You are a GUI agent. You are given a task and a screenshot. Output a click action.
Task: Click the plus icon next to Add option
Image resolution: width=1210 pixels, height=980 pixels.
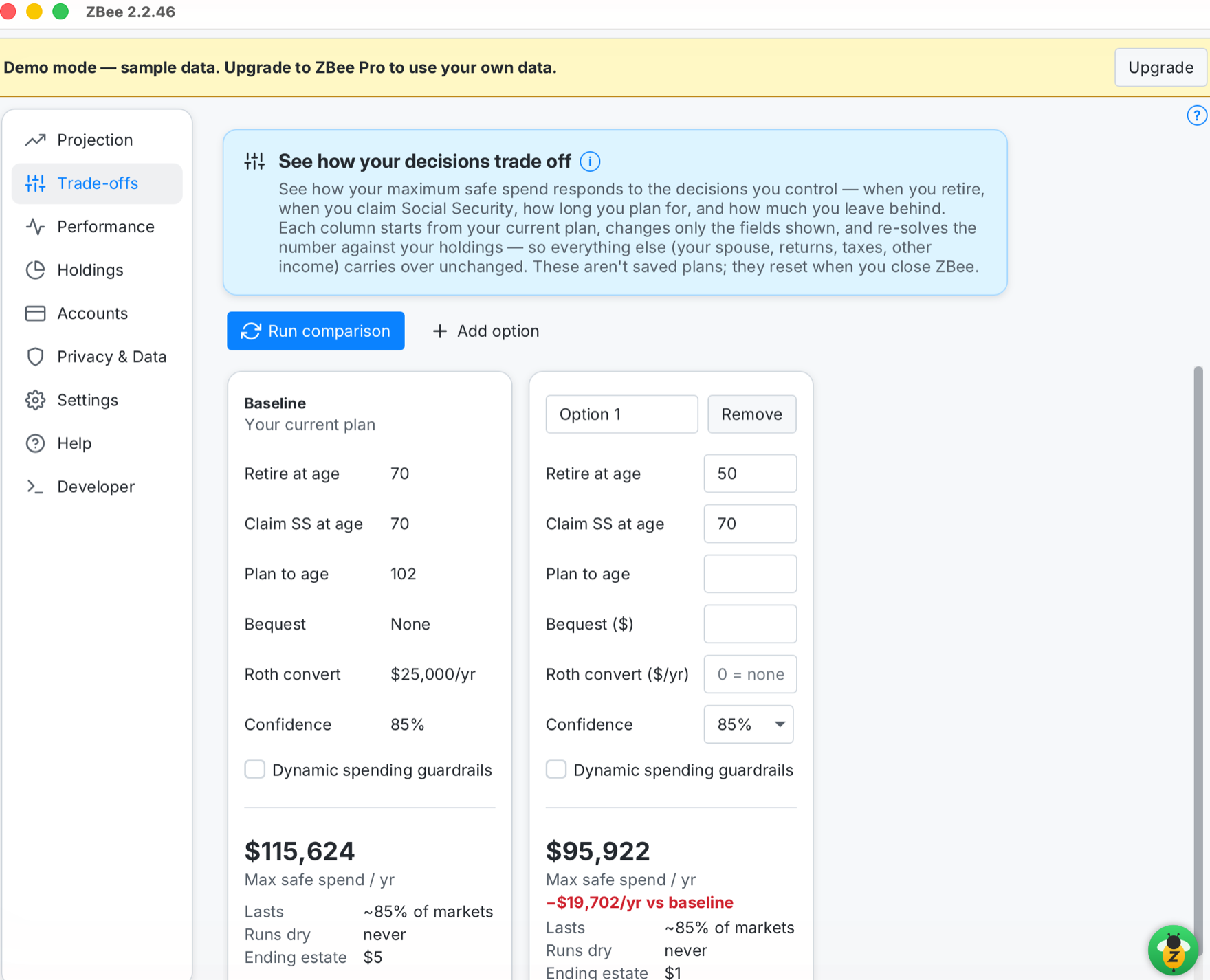[440, 331]
